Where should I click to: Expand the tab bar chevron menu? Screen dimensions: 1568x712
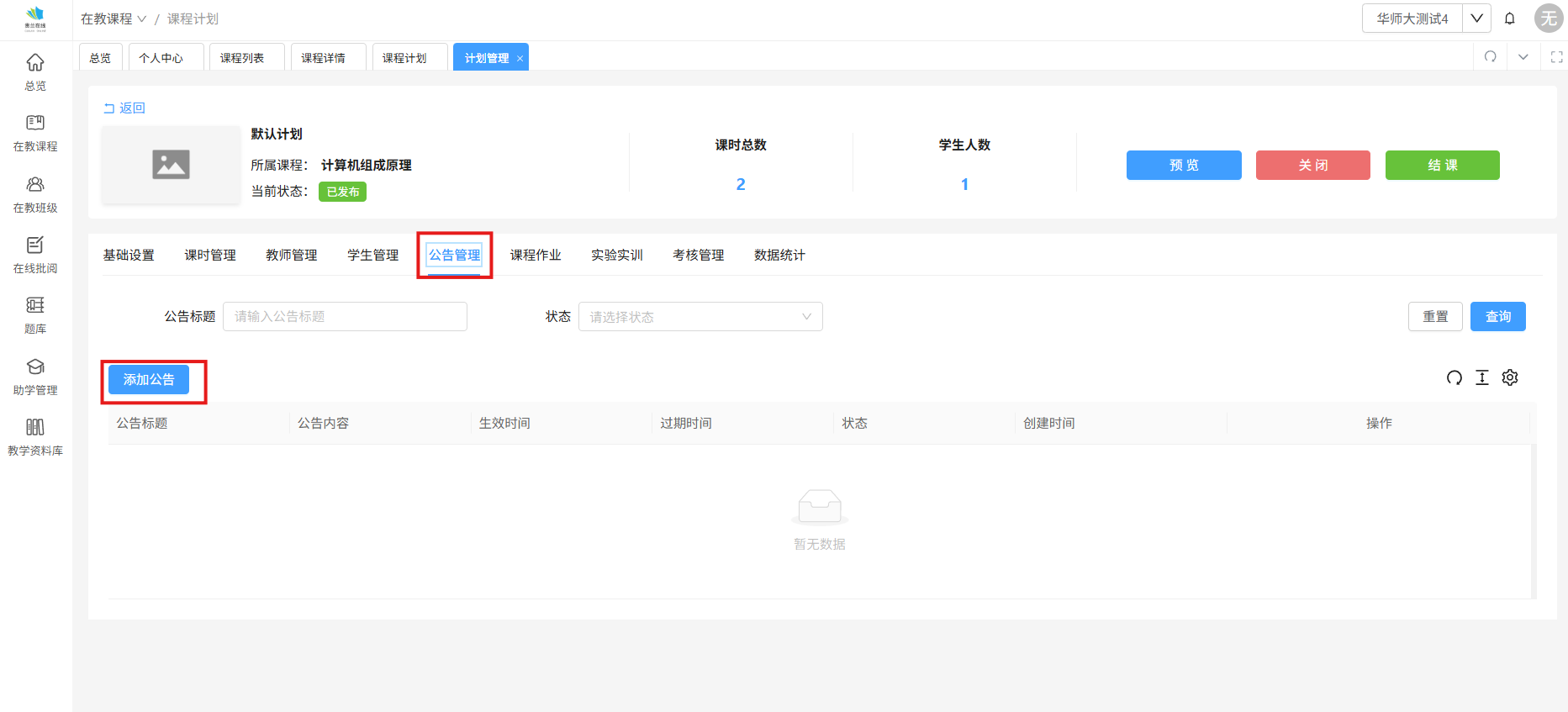pos(1523,57)
